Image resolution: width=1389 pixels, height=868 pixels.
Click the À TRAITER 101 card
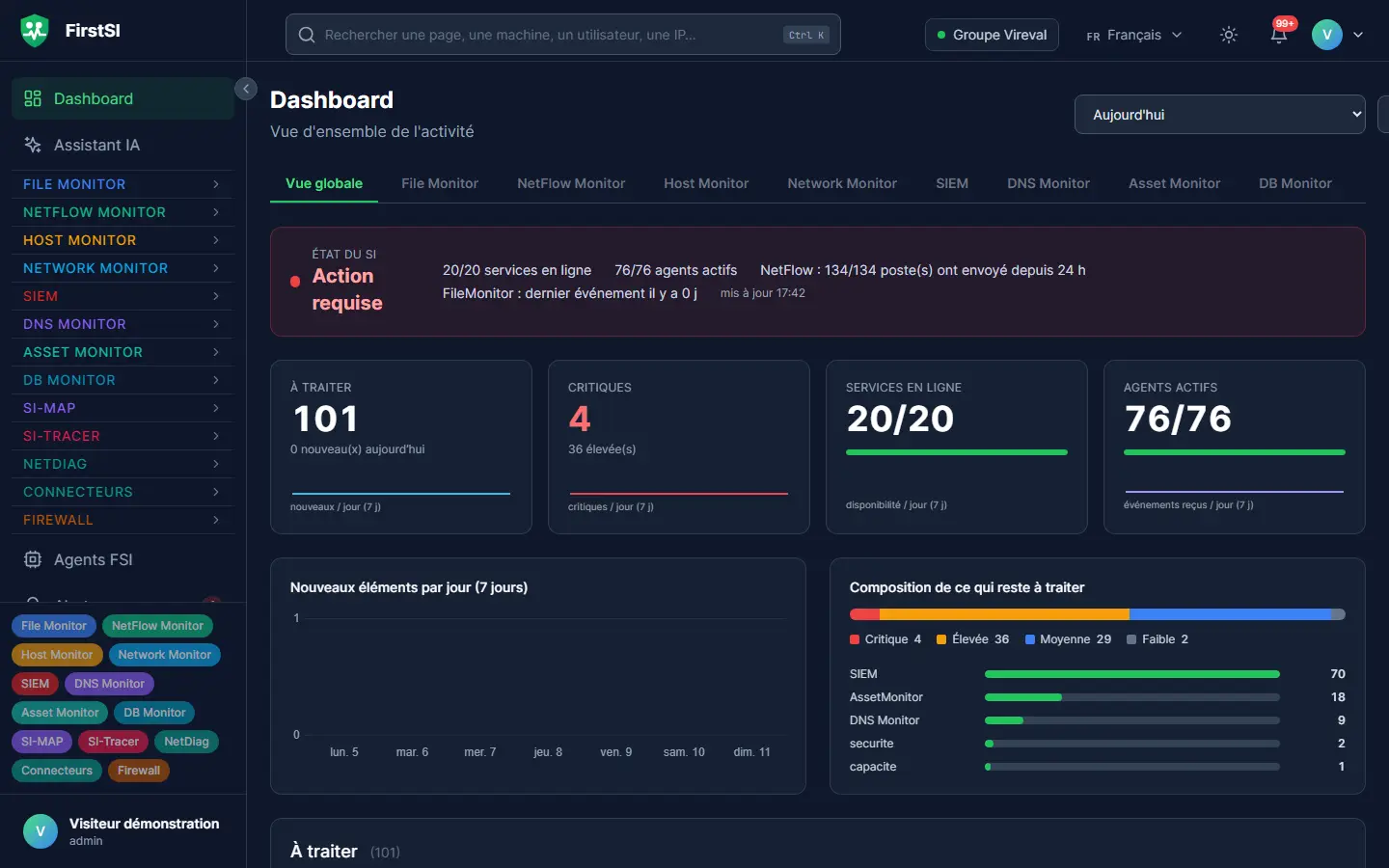(401, 447)
